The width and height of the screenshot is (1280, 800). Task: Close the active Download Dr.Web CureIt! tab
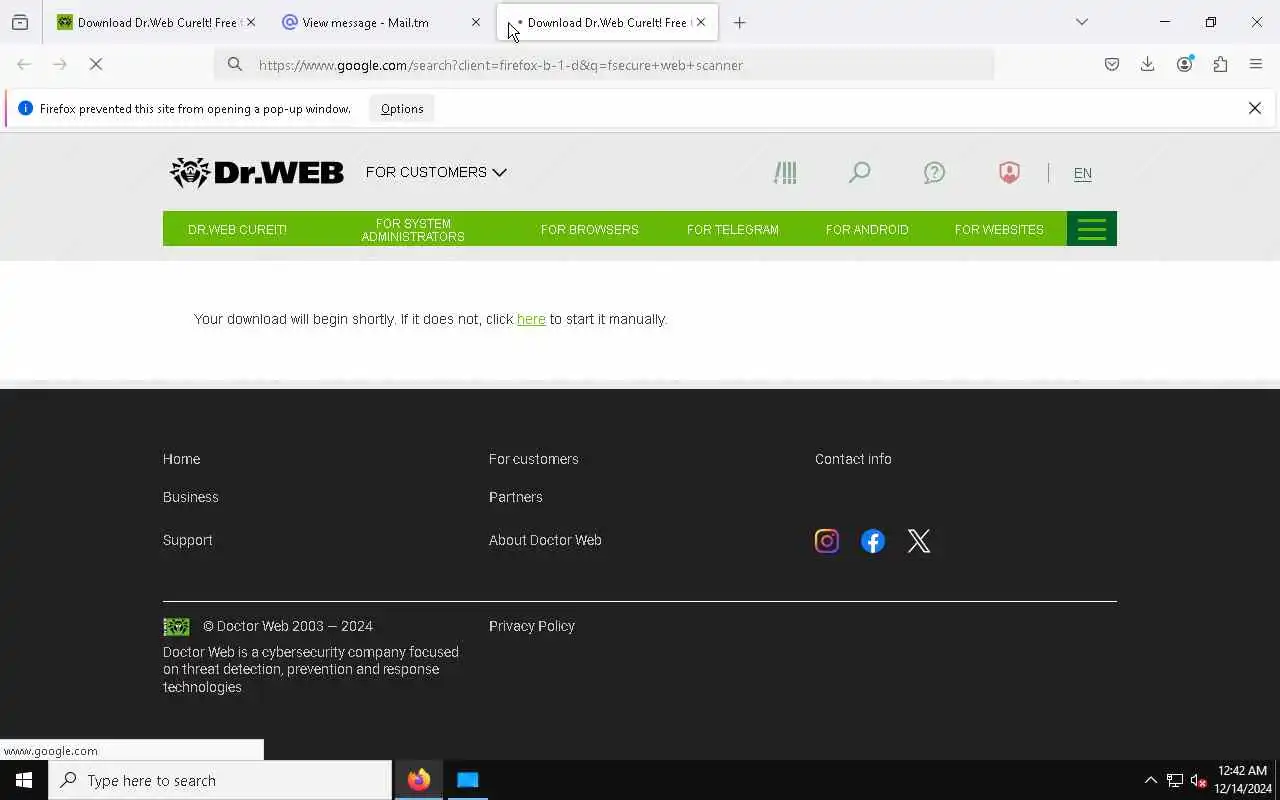pos(701,22)
